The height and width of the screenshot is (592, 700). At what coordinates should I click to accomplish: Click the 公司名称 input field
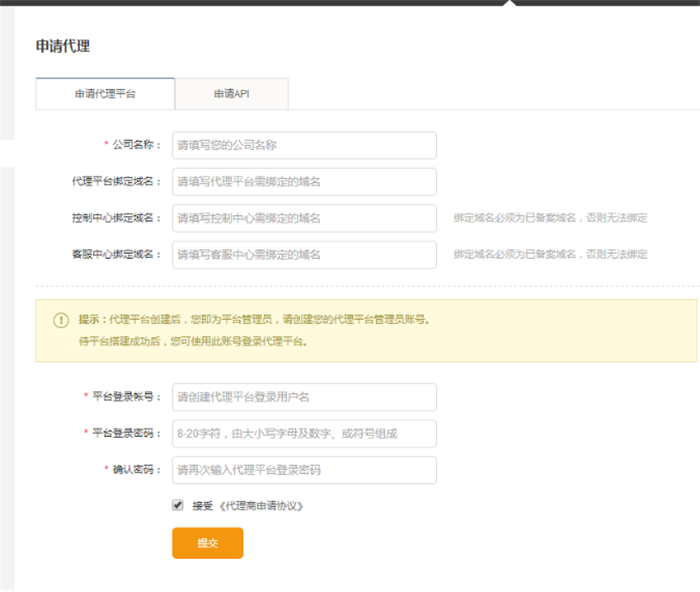[x=304, y=145]
